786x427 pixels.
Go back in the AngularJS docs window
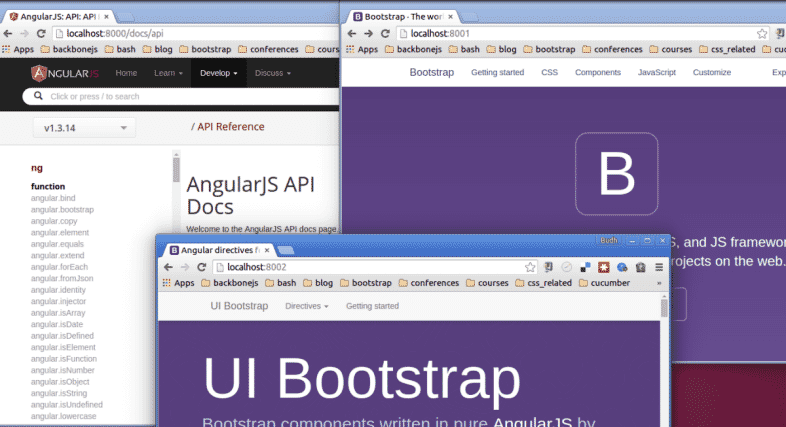pyautogui.click(x=8, y=34)
